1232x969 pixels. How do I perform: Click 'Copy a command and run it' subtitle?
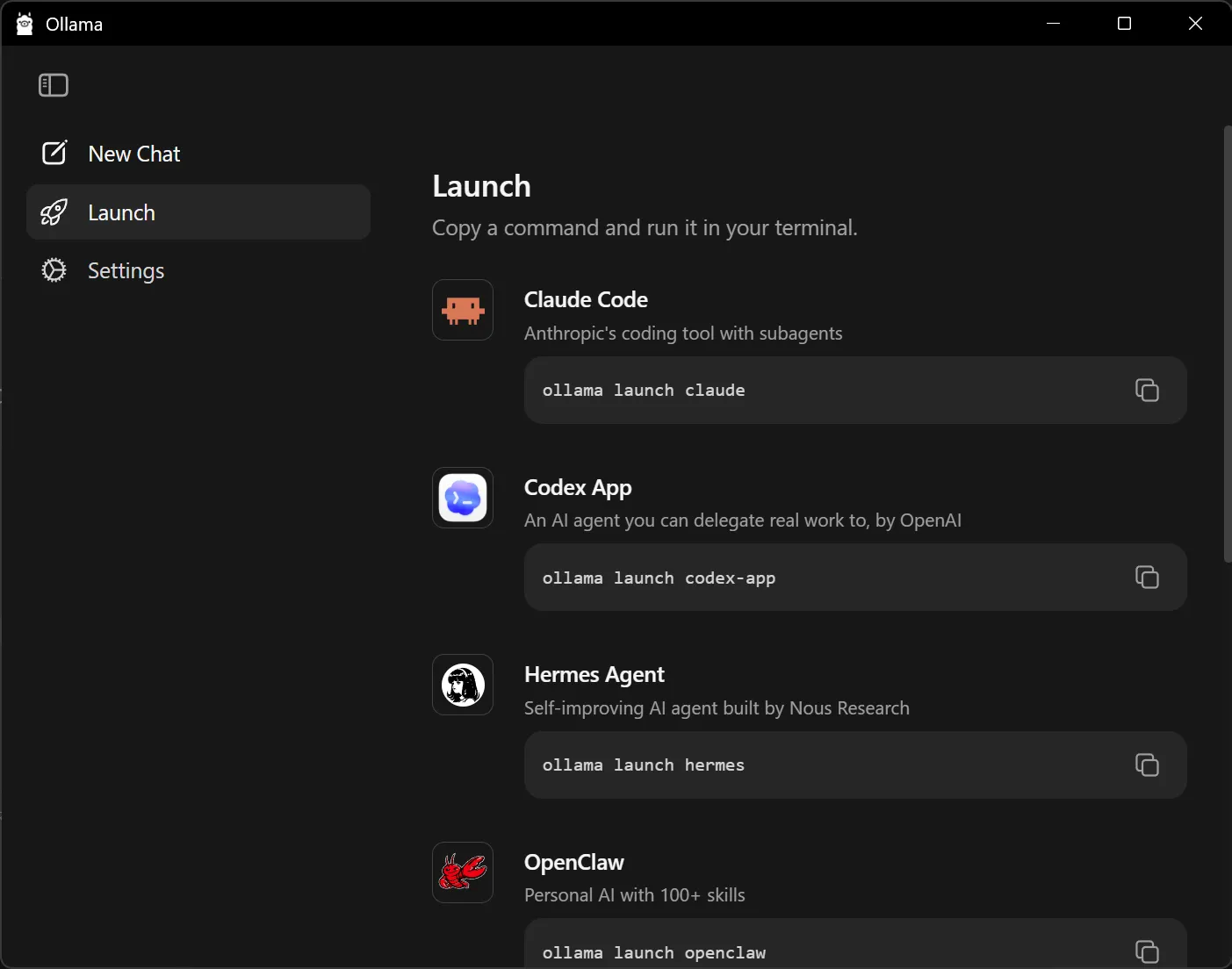click(x=645, y=228)
